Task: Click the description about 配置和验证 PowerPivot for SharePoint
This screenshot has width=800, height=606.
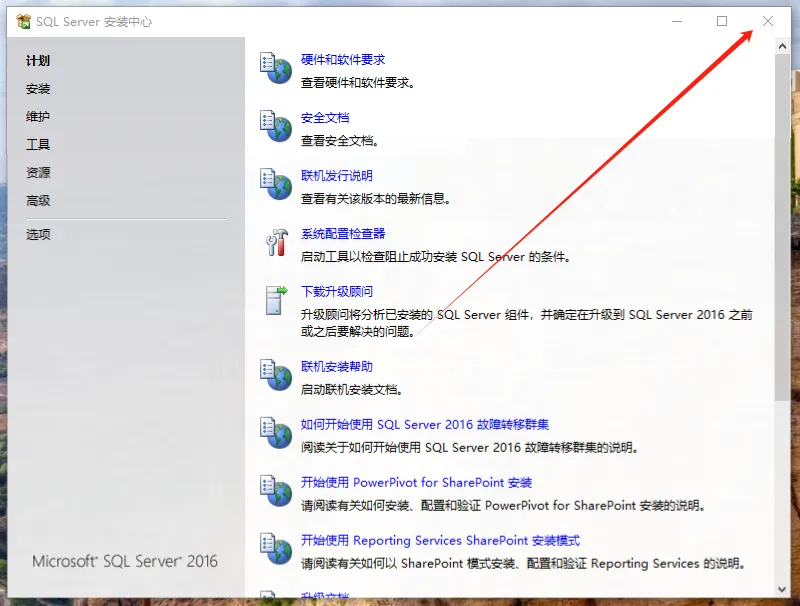Action: [503, 506]
